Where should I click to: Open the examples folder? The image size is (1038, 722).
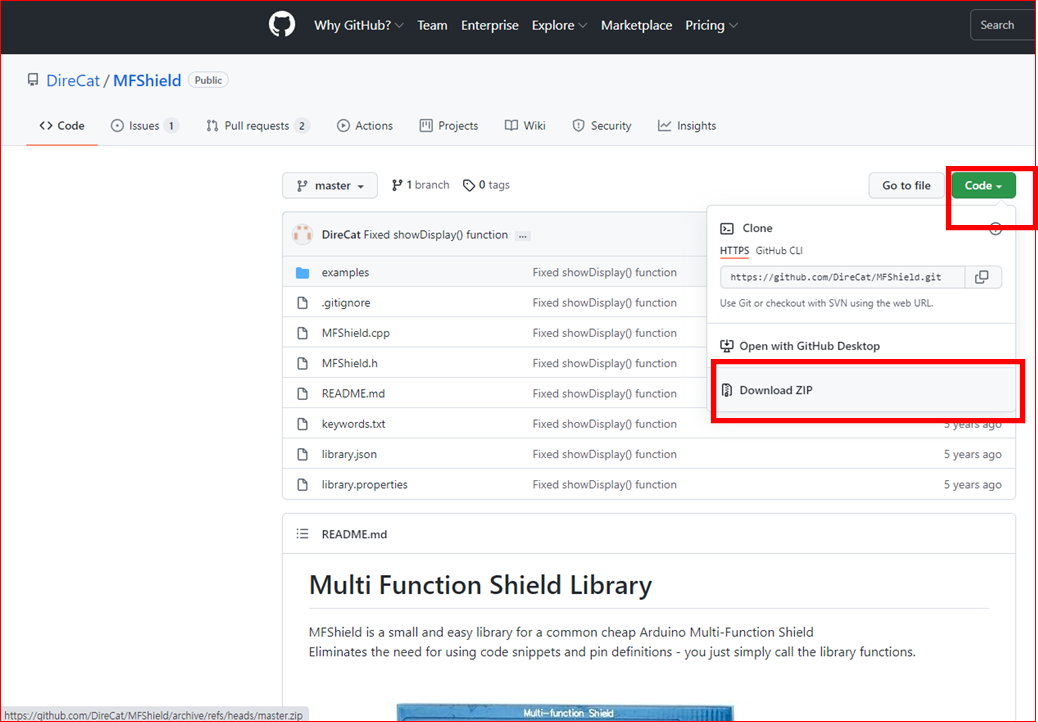pos(346,273)
